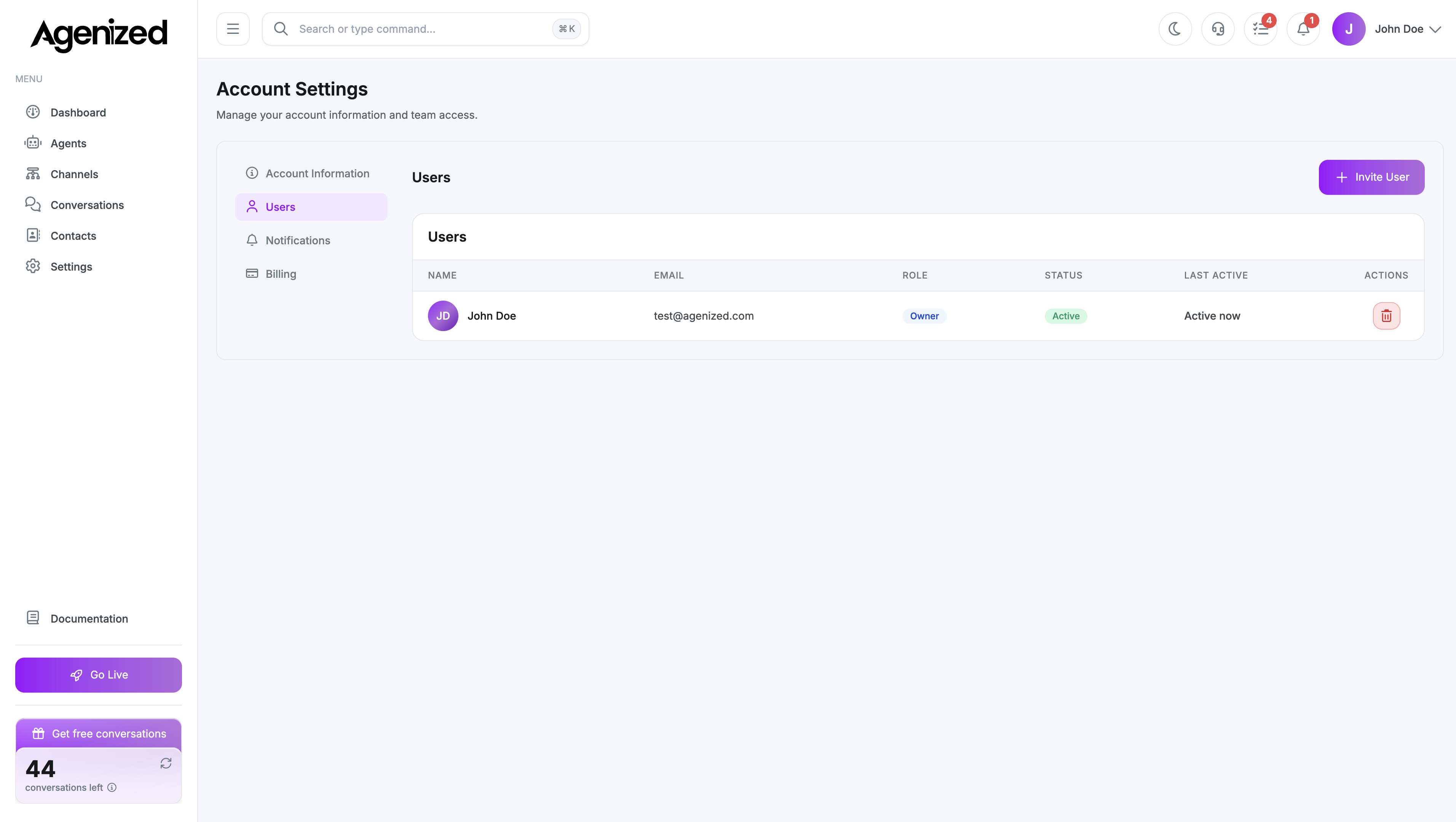The image size is (1456, 822).
Task: Select the Users settings tab
Action: point(311,207)
